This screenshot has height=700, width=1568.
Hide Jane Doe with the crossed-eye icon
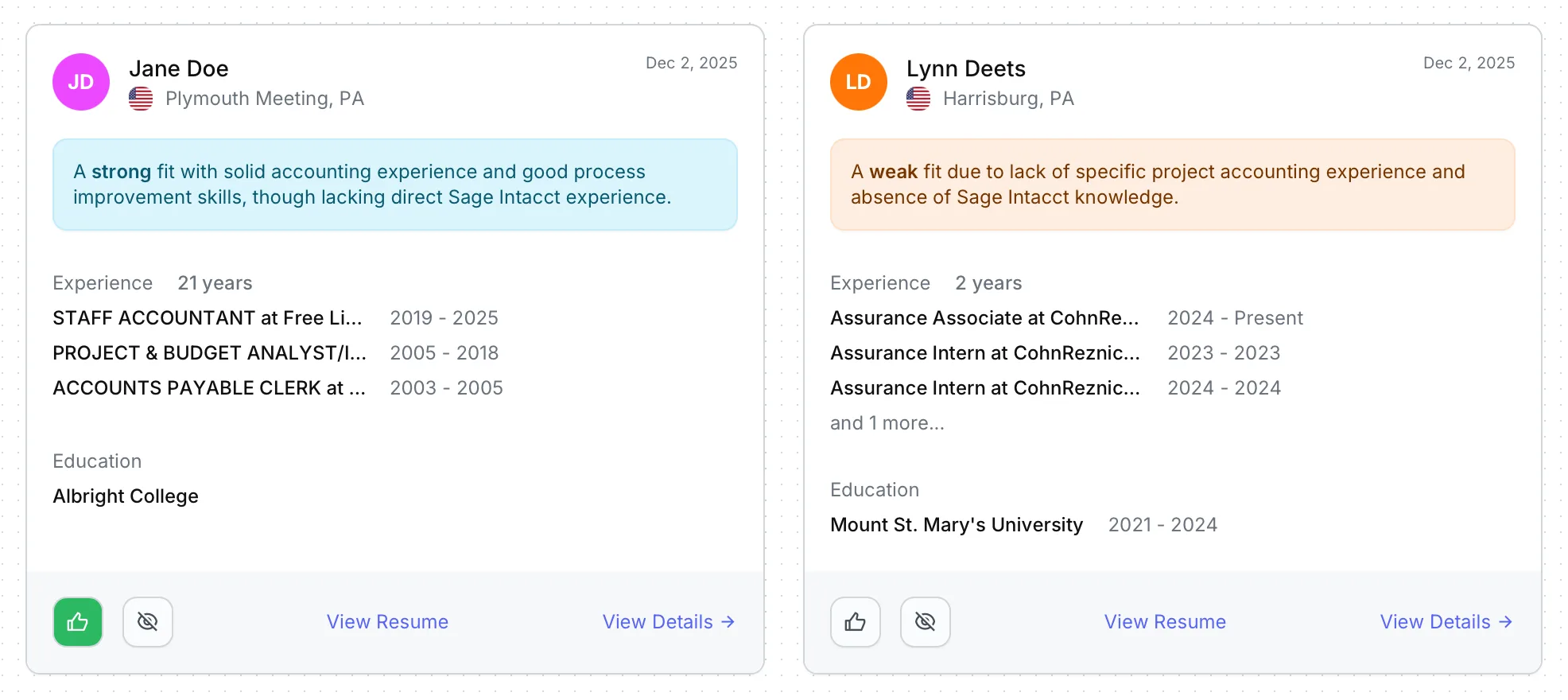click(148, 622)
